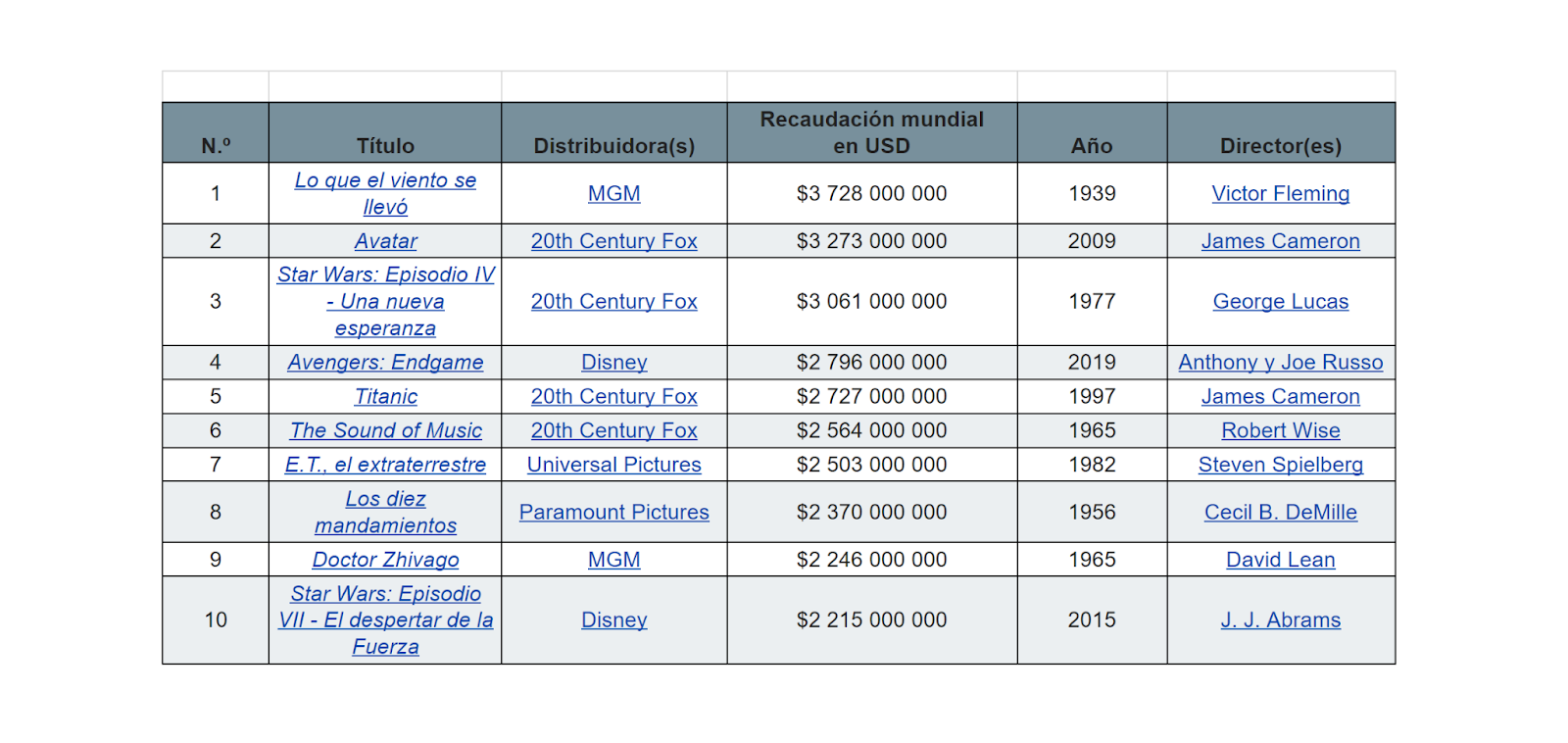The height and width of the screenshot is (743, 1568).
Task: Select the $3 728 000 000 cell
Action: click(x=872, y=193)
